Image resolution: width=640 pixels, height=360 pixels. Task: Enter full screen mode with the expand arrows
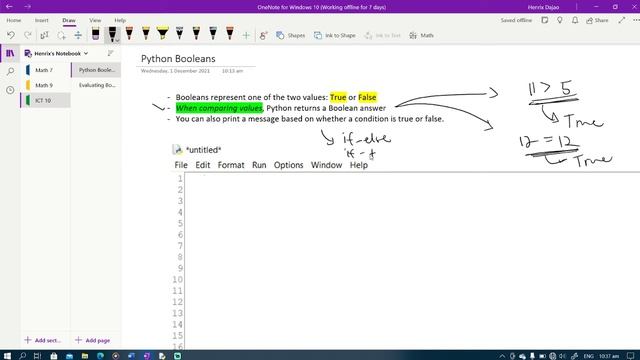(622, 20)
